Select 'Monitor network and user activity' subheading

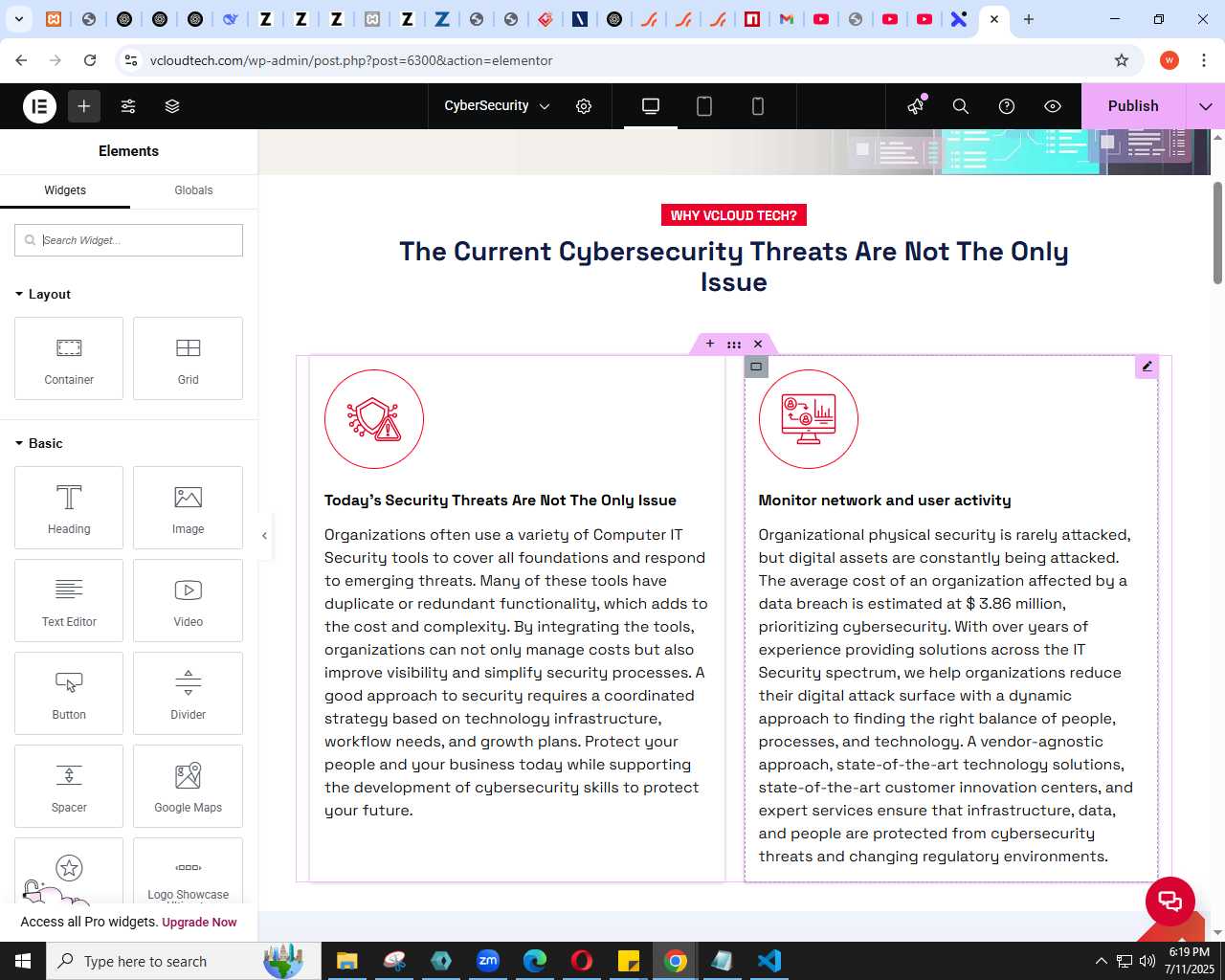(x=884, y=501)
